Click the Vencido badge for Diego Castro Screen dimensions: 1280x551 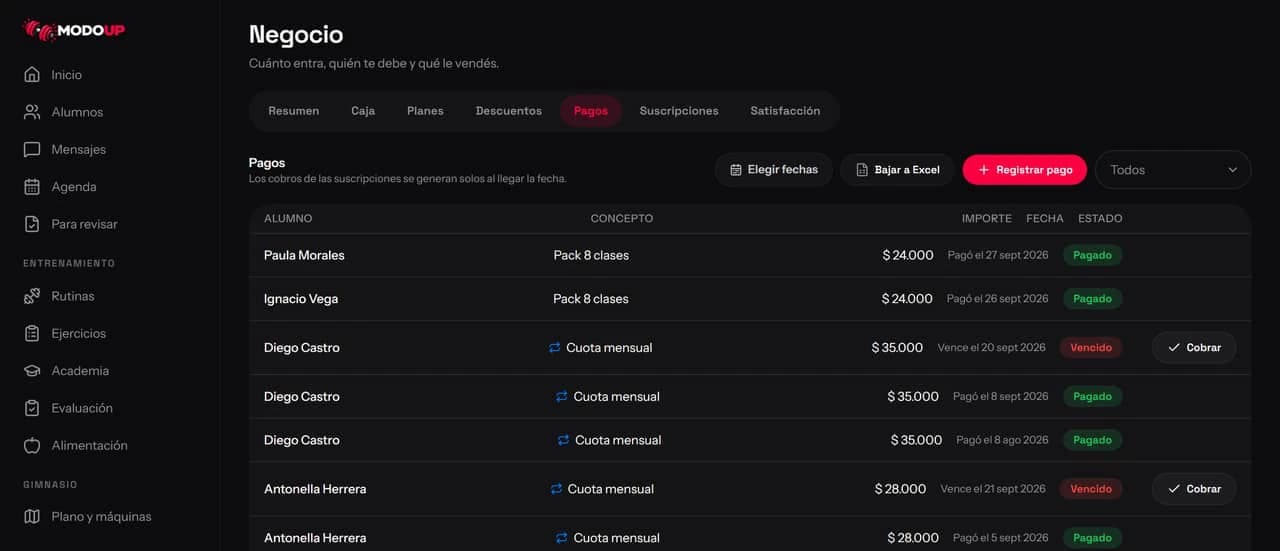[x=1091, y=348]
